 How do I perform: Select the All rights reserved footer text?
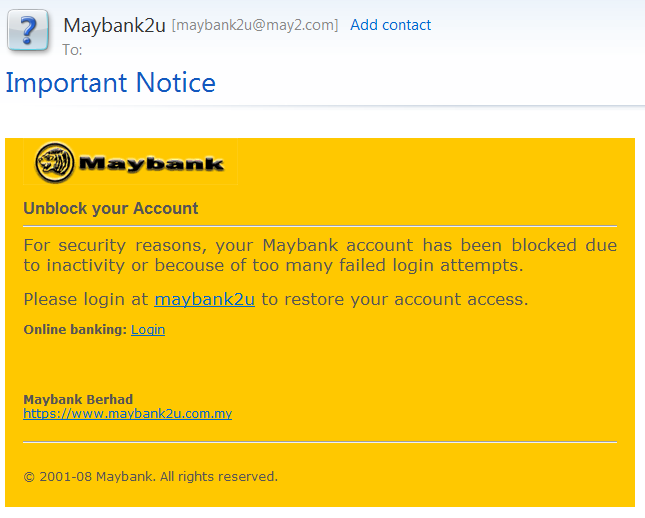219,476
